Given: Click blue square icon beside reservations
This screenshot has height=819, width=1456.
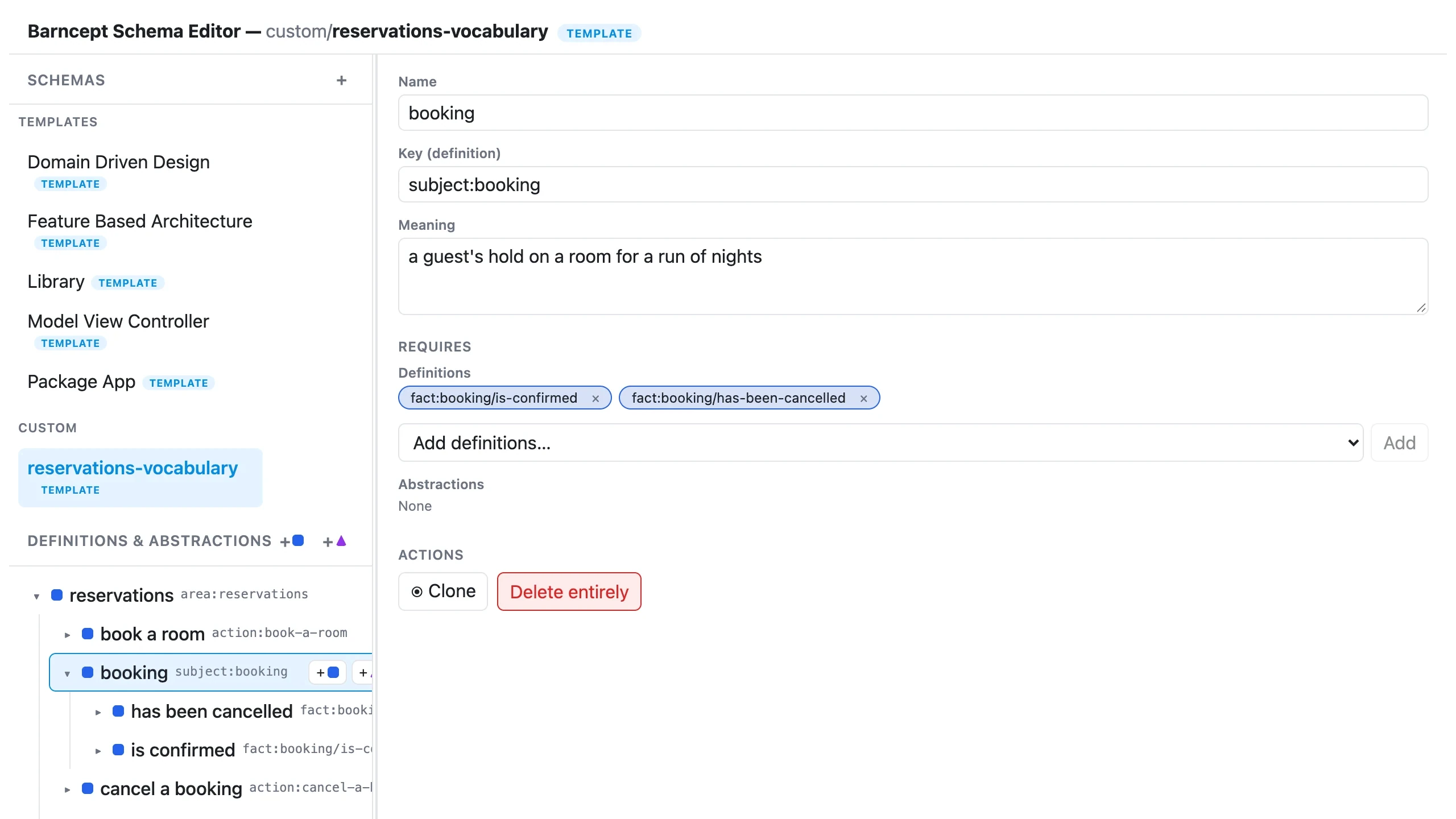Looking at the screenshot, I should (x=57, y=595).
